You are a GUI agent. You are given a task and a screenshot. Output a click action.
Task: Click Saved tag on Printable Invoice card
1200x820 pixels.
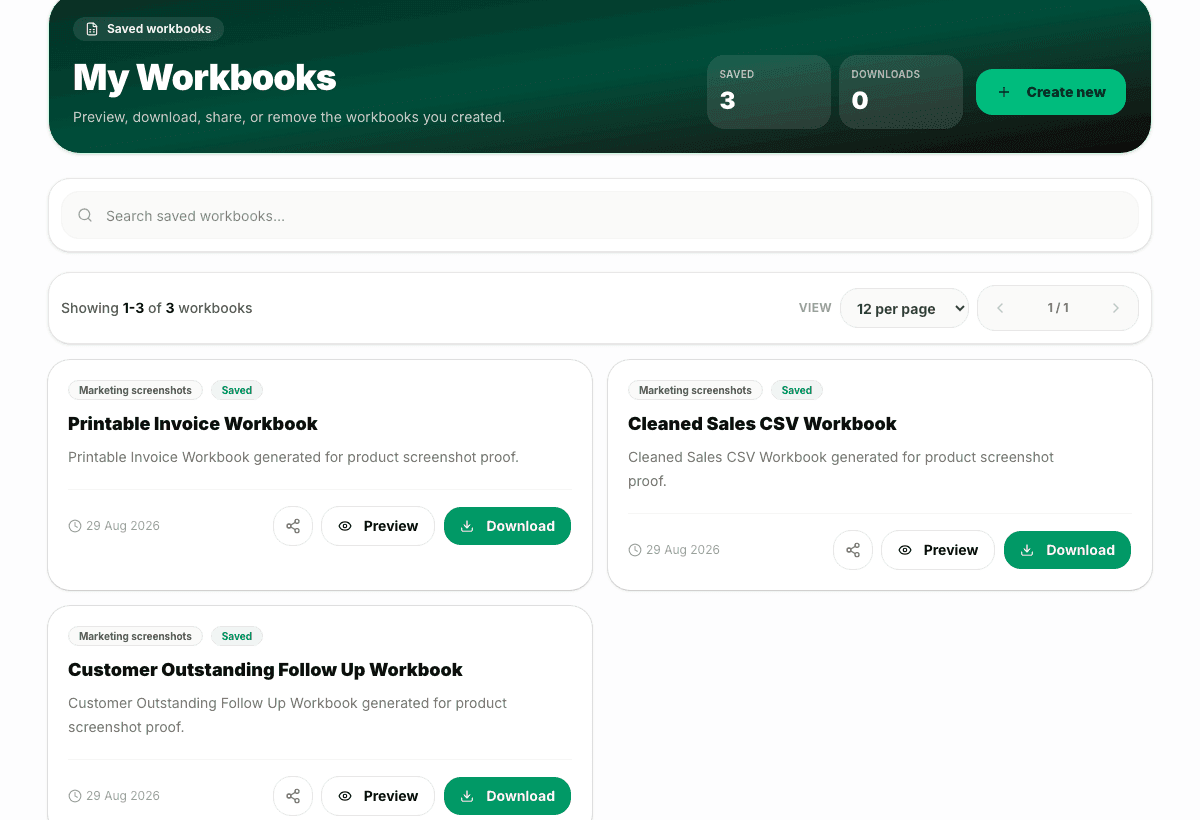[237, 390]
